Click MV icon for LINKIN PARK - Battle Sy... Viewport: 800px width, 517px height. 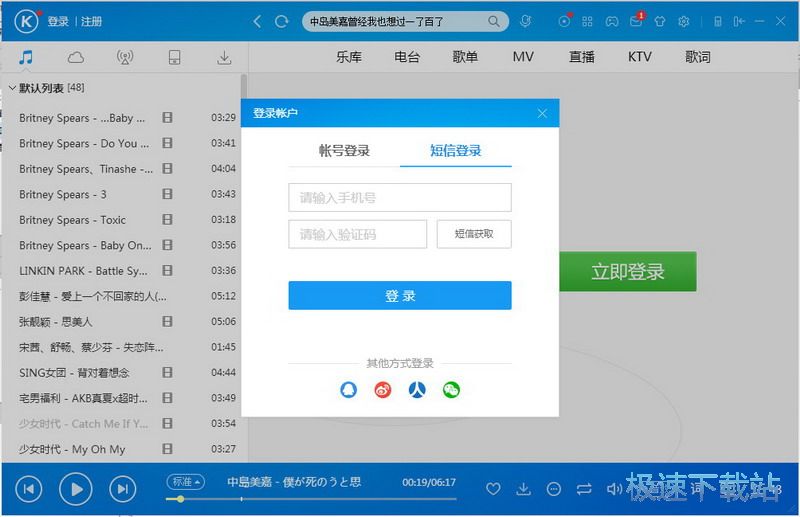167,270
